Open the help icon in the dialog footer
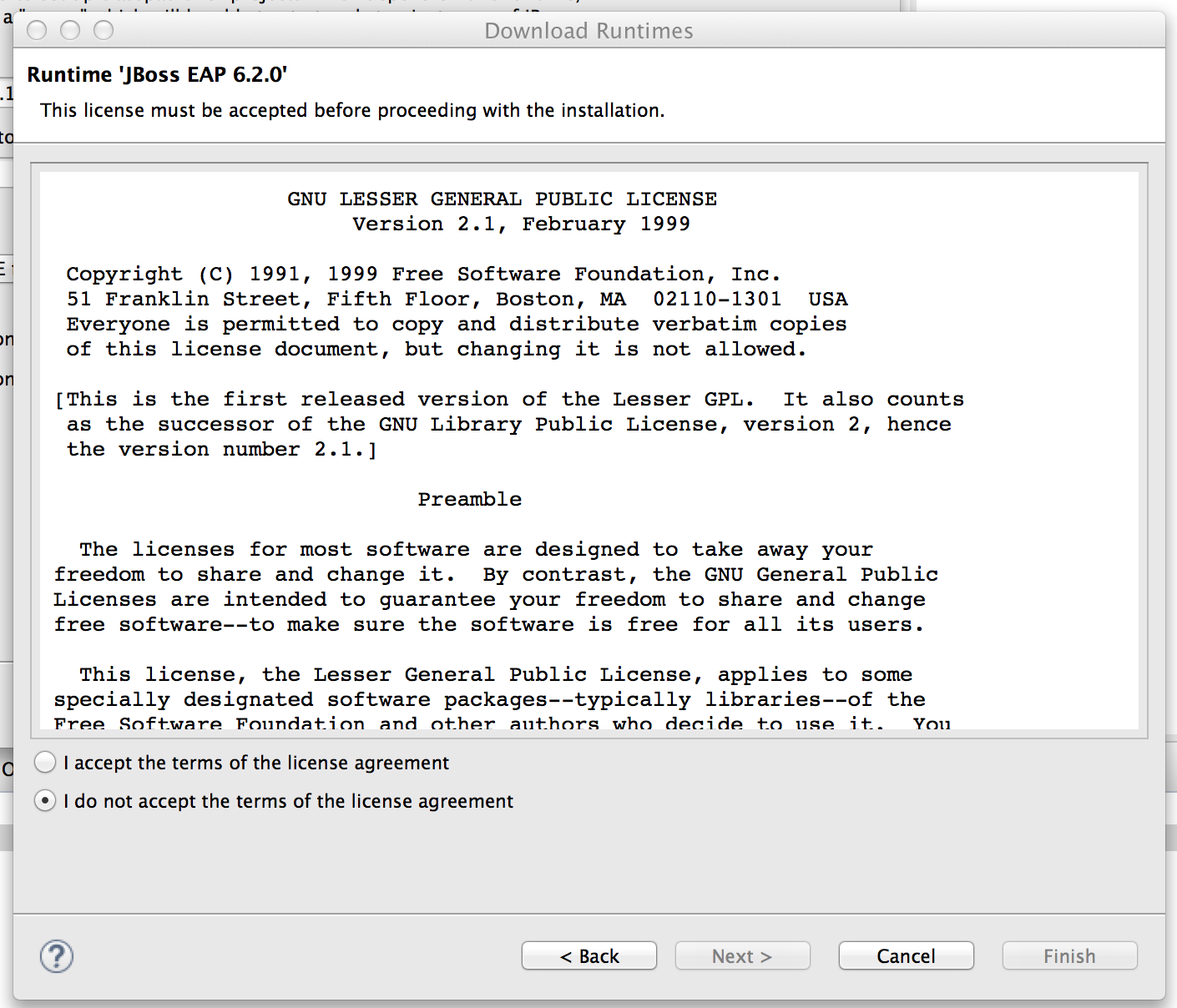 tap(57, 956)
